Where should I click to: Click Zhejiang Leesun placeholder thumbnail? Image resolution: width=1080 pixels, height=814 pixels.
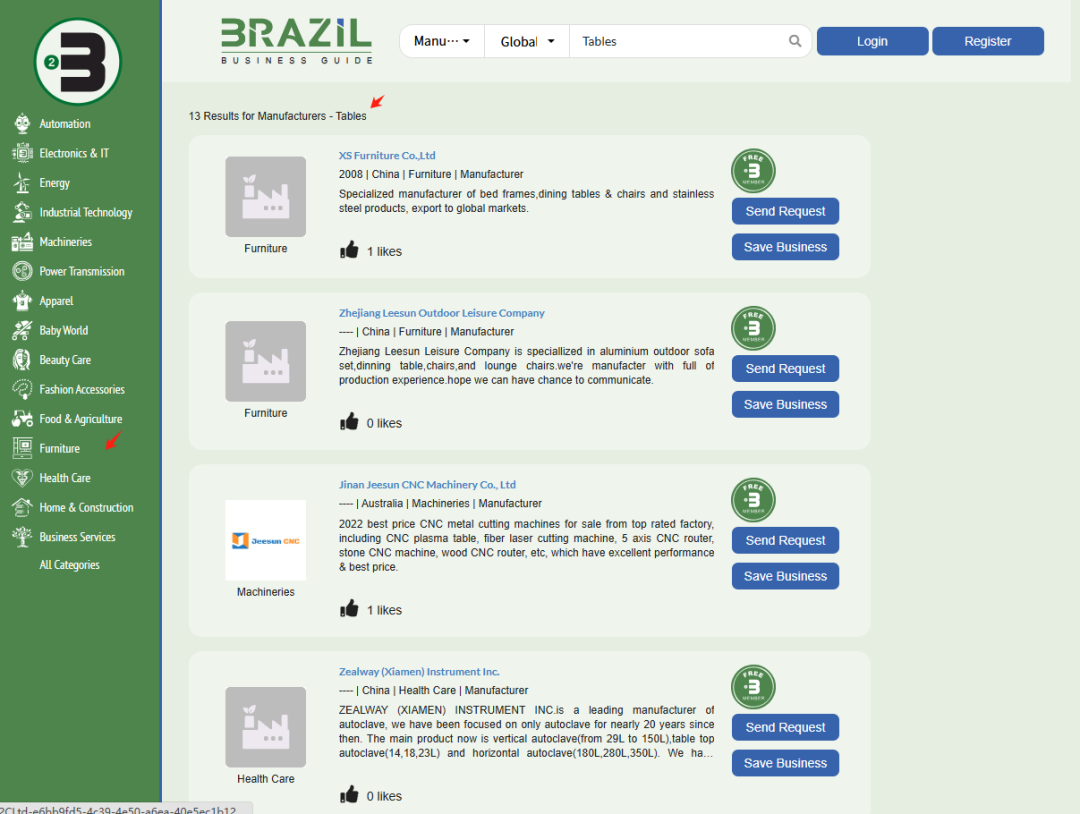266,362
